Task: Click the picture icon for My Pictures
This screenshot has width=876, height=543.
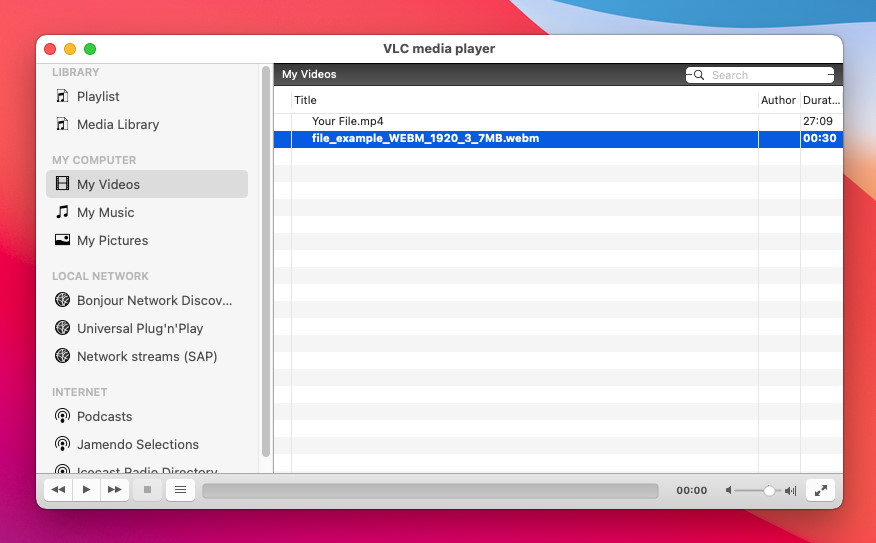Action: (x=62, y=240)
